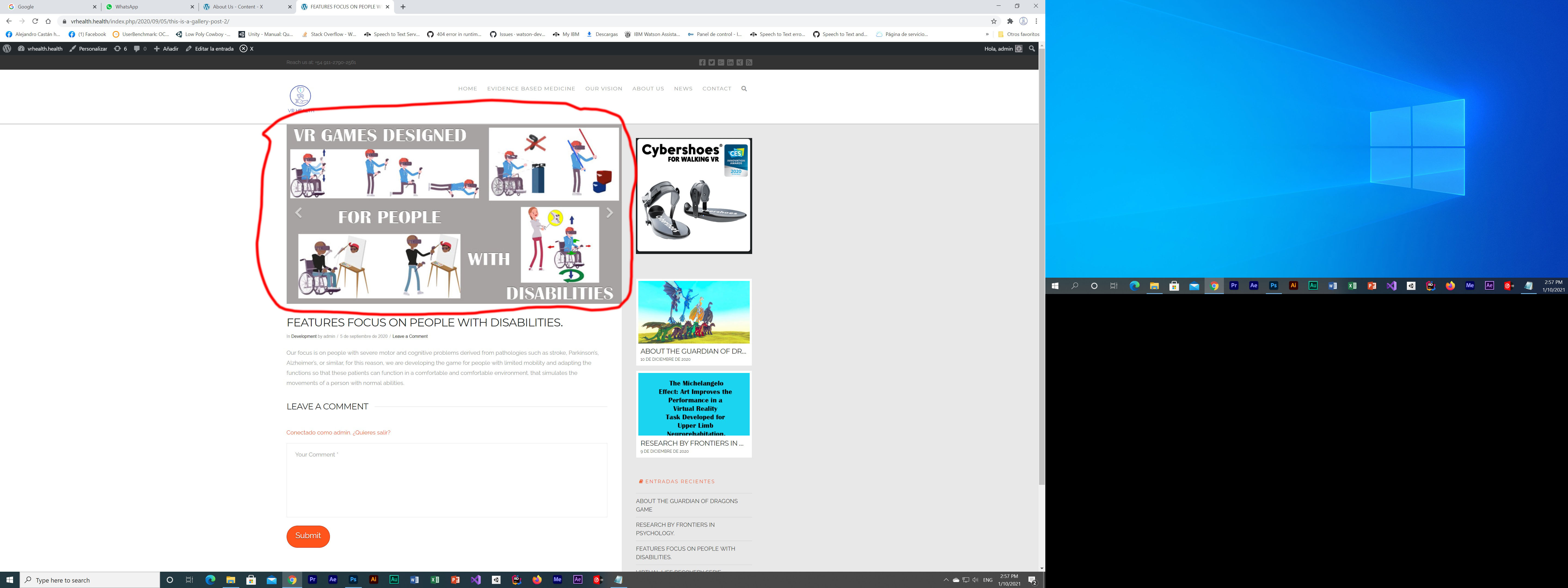Open the Hola, admin account menu
Viewport: 1568px width, 588px height.
(x=1003, y=49)
